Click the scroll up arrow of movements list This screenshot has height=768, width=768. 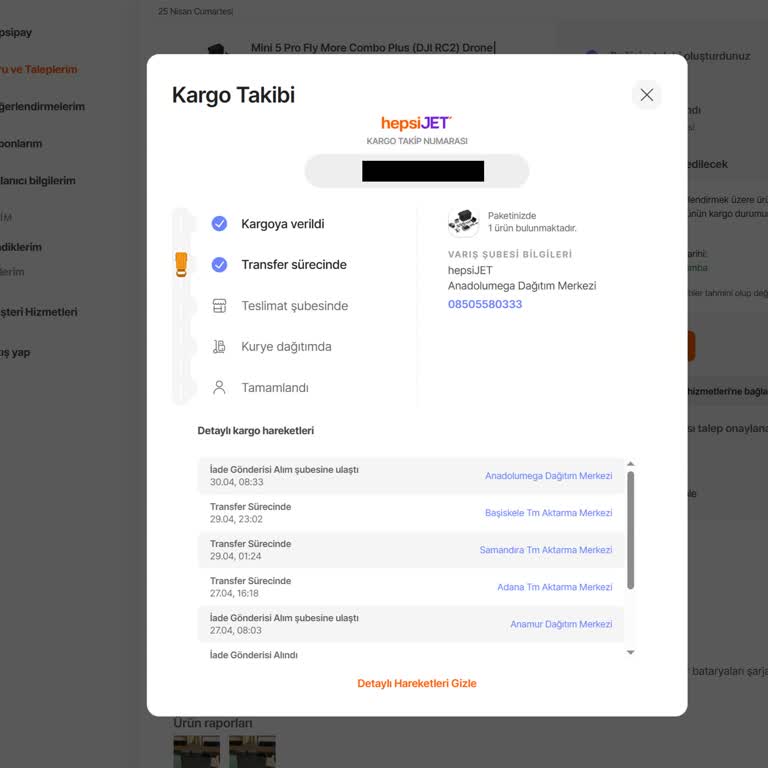pos(631,463)
